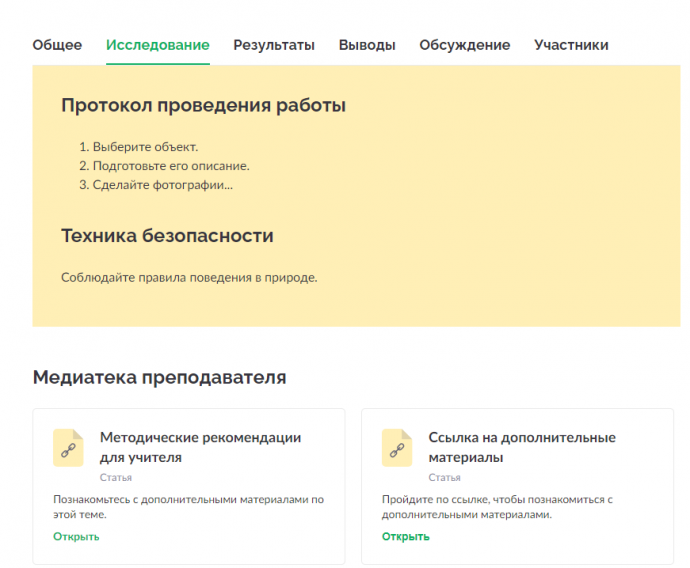Click the step Сделайте фотографии

pyautogui.click(x=156, y=185)
